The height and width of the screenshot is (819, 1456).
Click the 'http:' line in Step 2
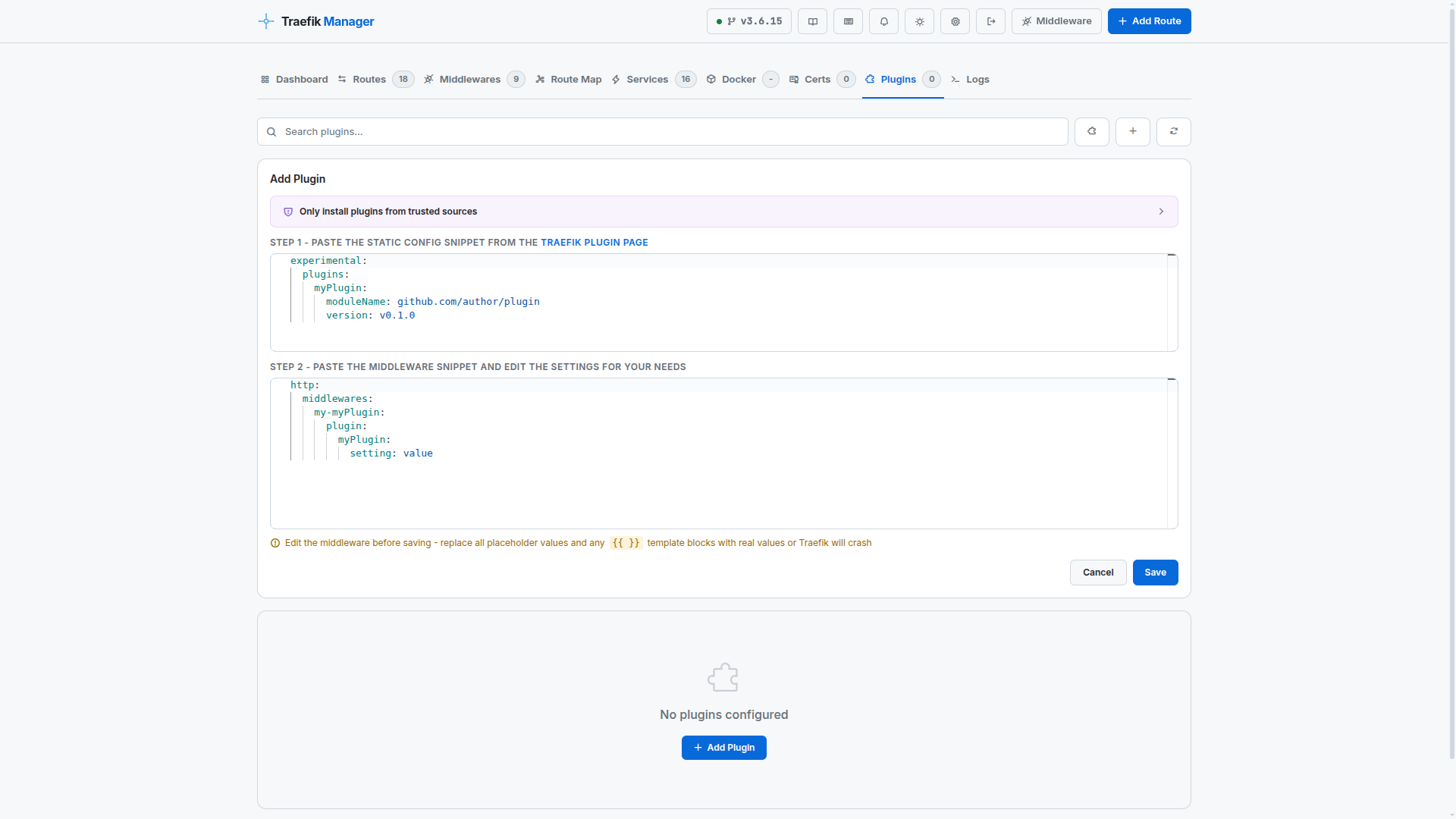(305, 385)
